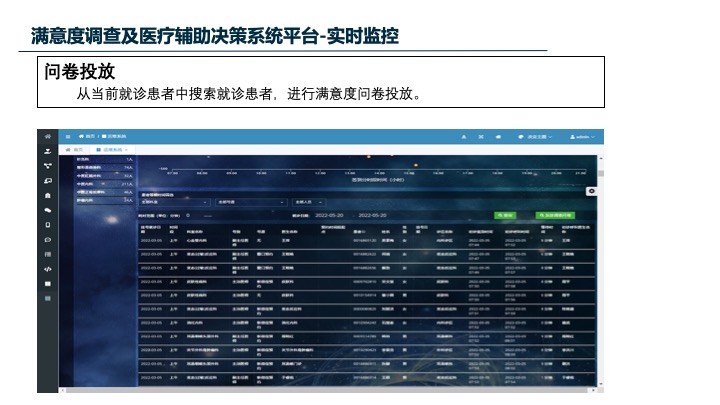
Task: Click the mobile phone icon in sidebar
Action: pos(48,225)
